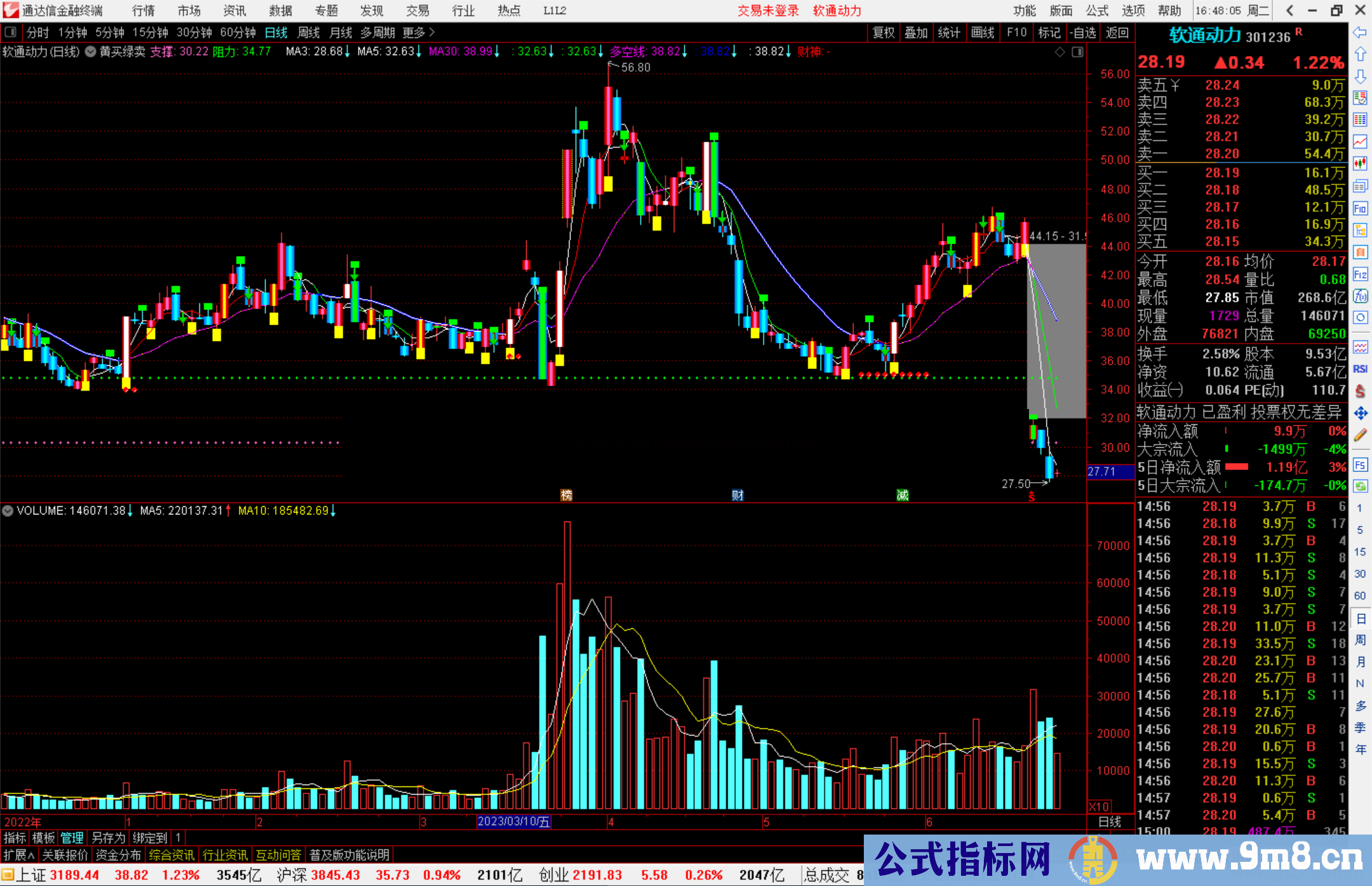Open the 行情 menu
The image size is (1372, 886).
click(x=144, y=11)
